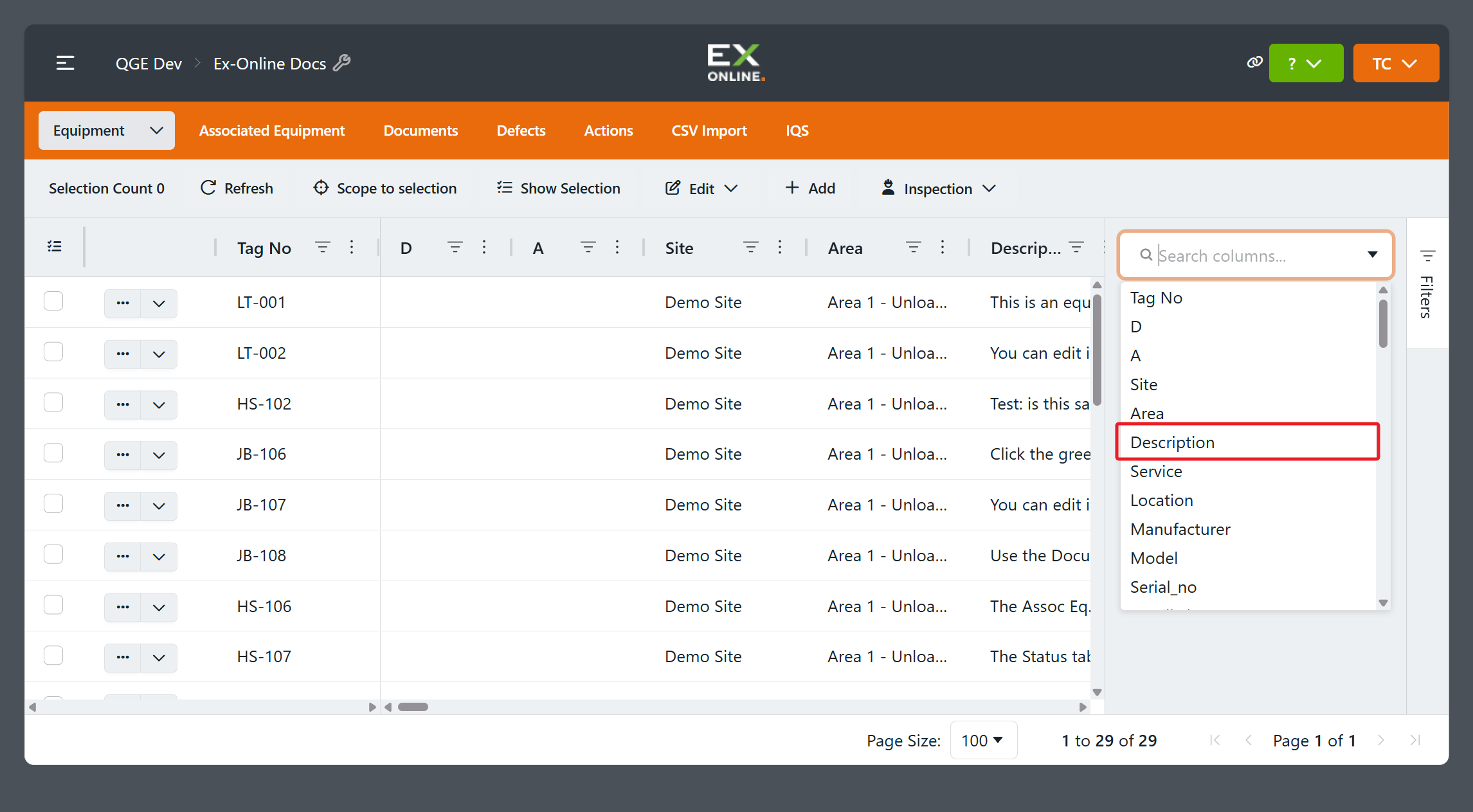Tick the checkbox for row HS-102
The width and height of the screenshot is (1473, 812).
tap(53, 402)
